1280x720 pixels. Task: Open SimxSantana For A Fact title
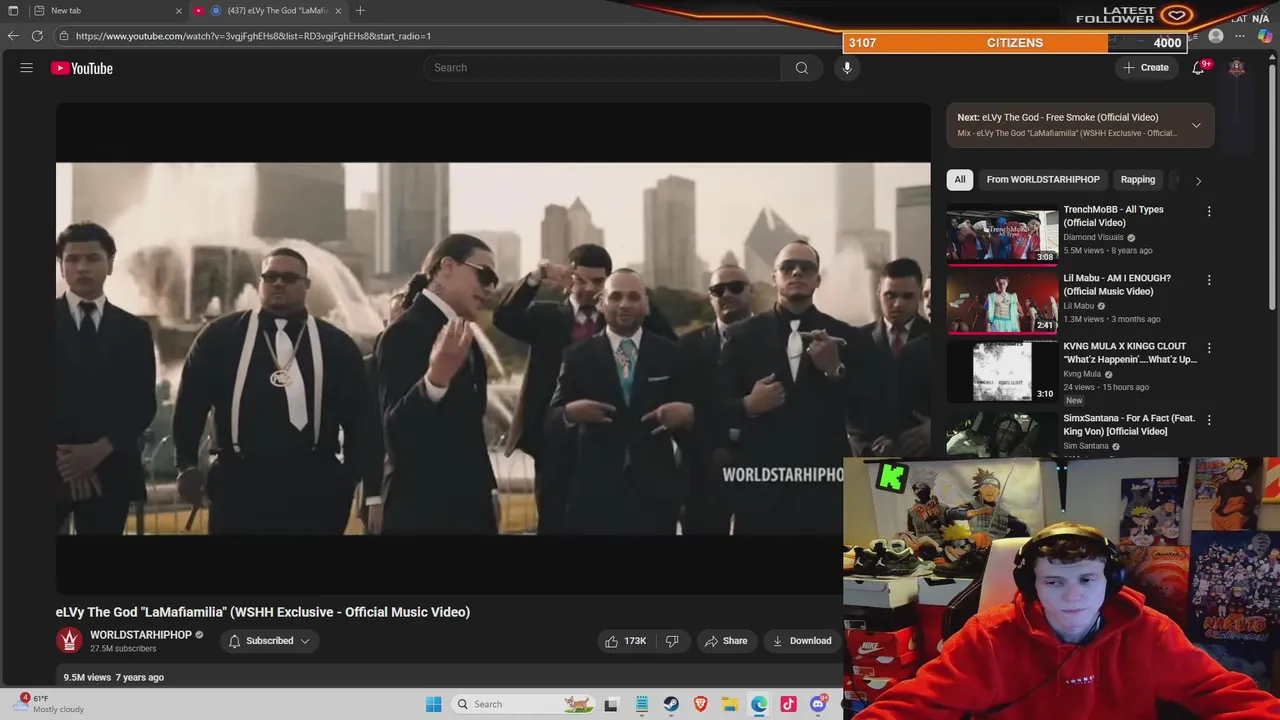(1129, 425)
